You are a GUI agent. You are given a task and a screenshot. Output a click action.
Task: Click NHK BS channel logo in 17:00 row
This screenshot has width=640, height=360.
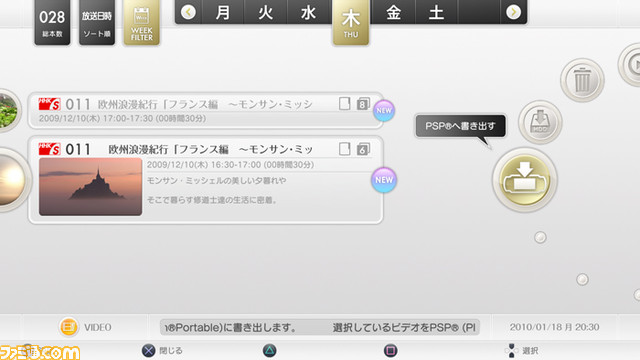point(49,104)
